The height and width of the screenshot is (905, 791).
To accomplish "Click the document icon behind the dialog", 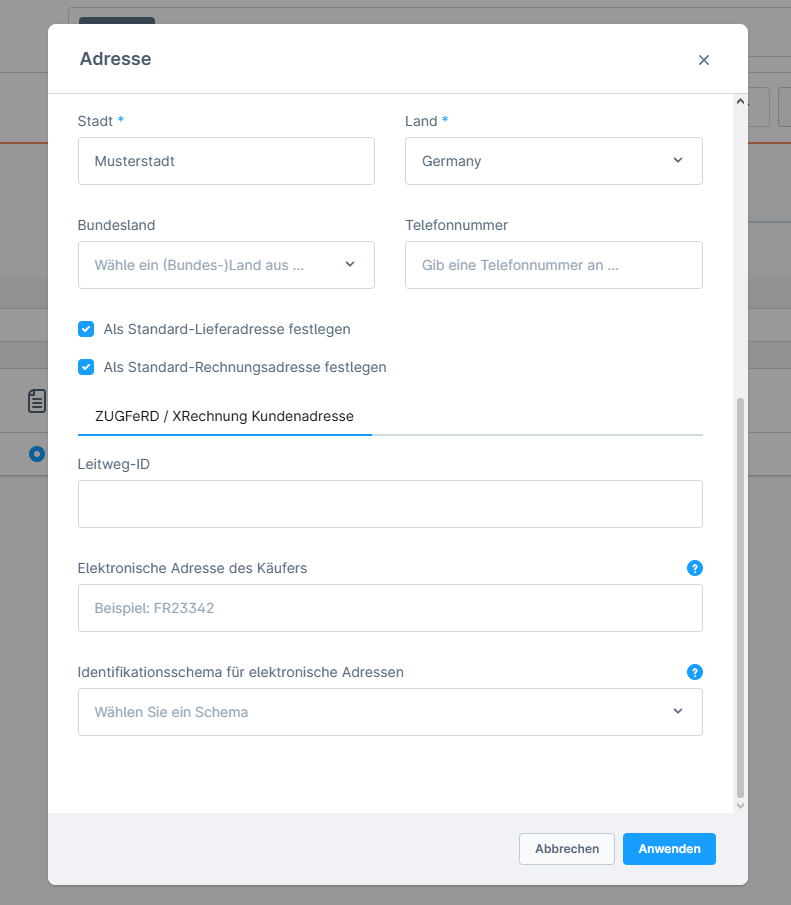I will 37,402.
